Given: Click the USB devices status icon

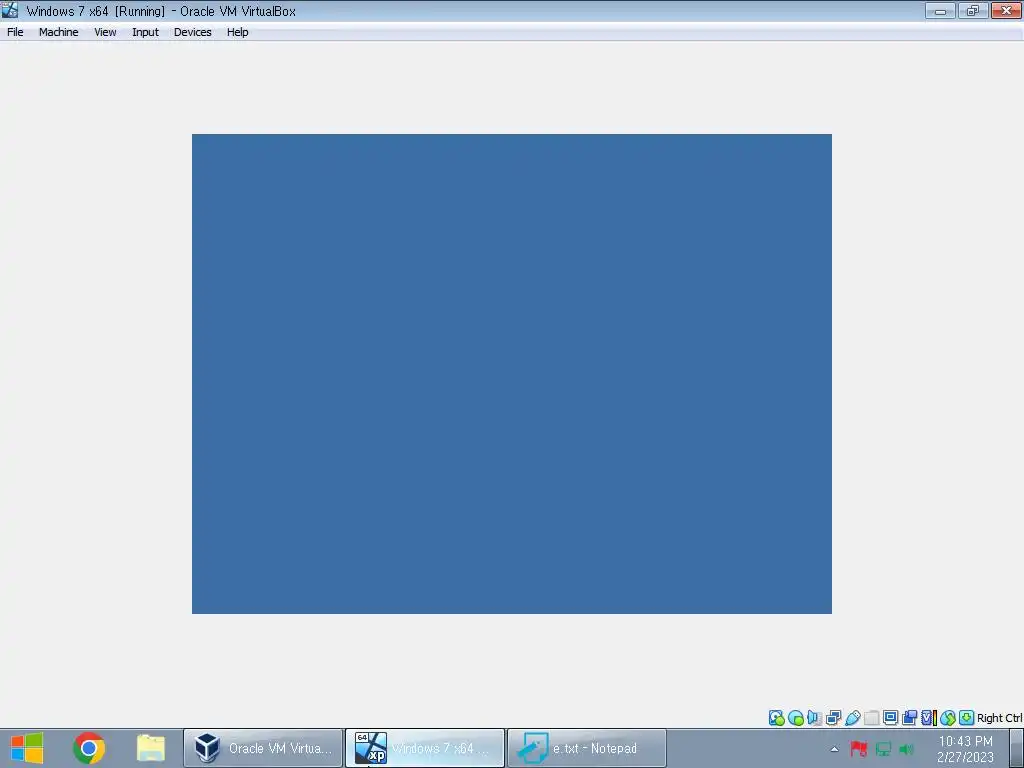Looking at the screenshot, I should (x=852, y=718).
